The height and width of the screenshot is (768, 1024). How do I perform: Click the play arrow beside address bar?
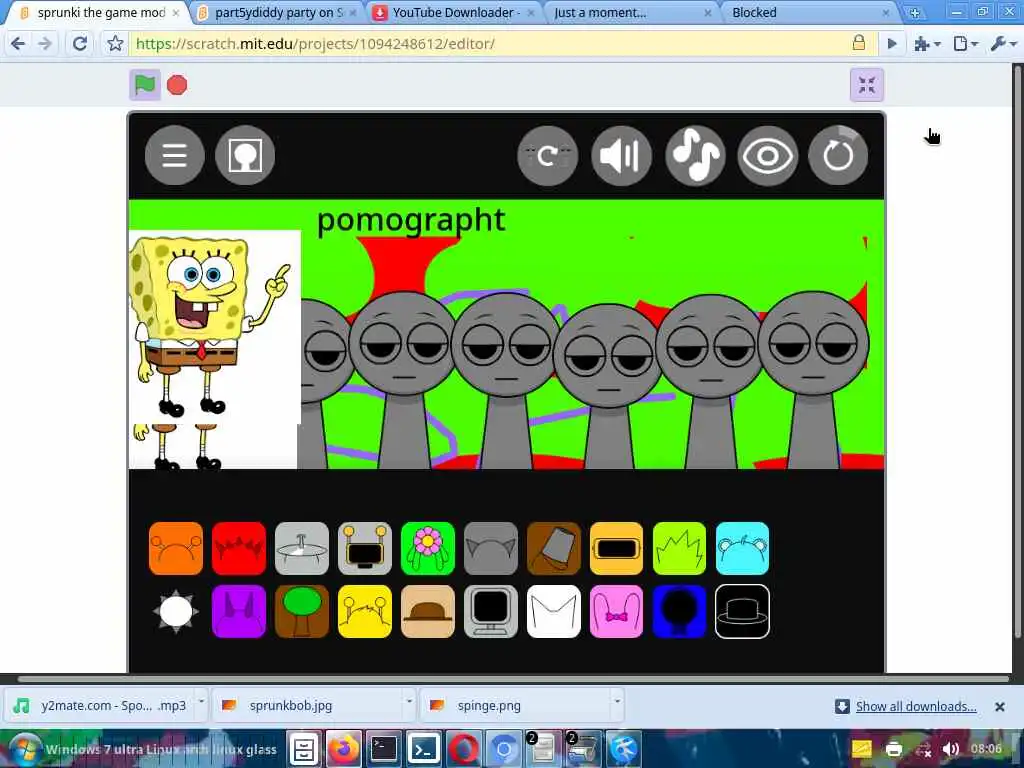coord(892,44)
